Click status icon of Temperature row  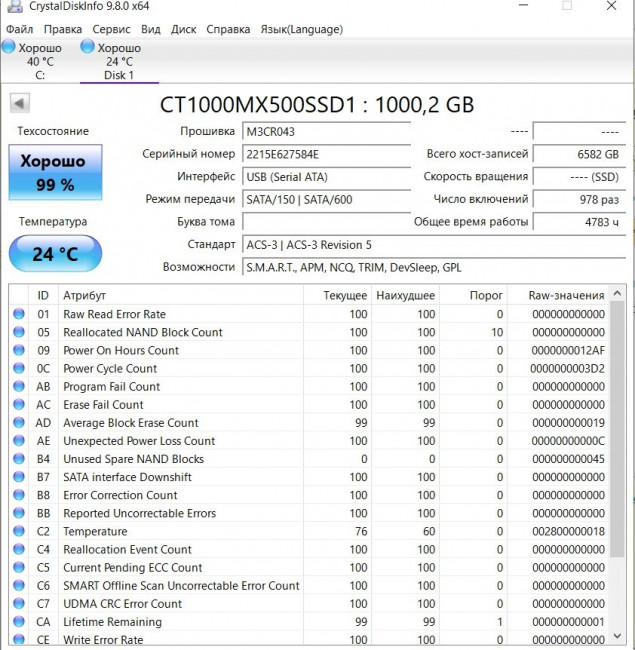19,531
